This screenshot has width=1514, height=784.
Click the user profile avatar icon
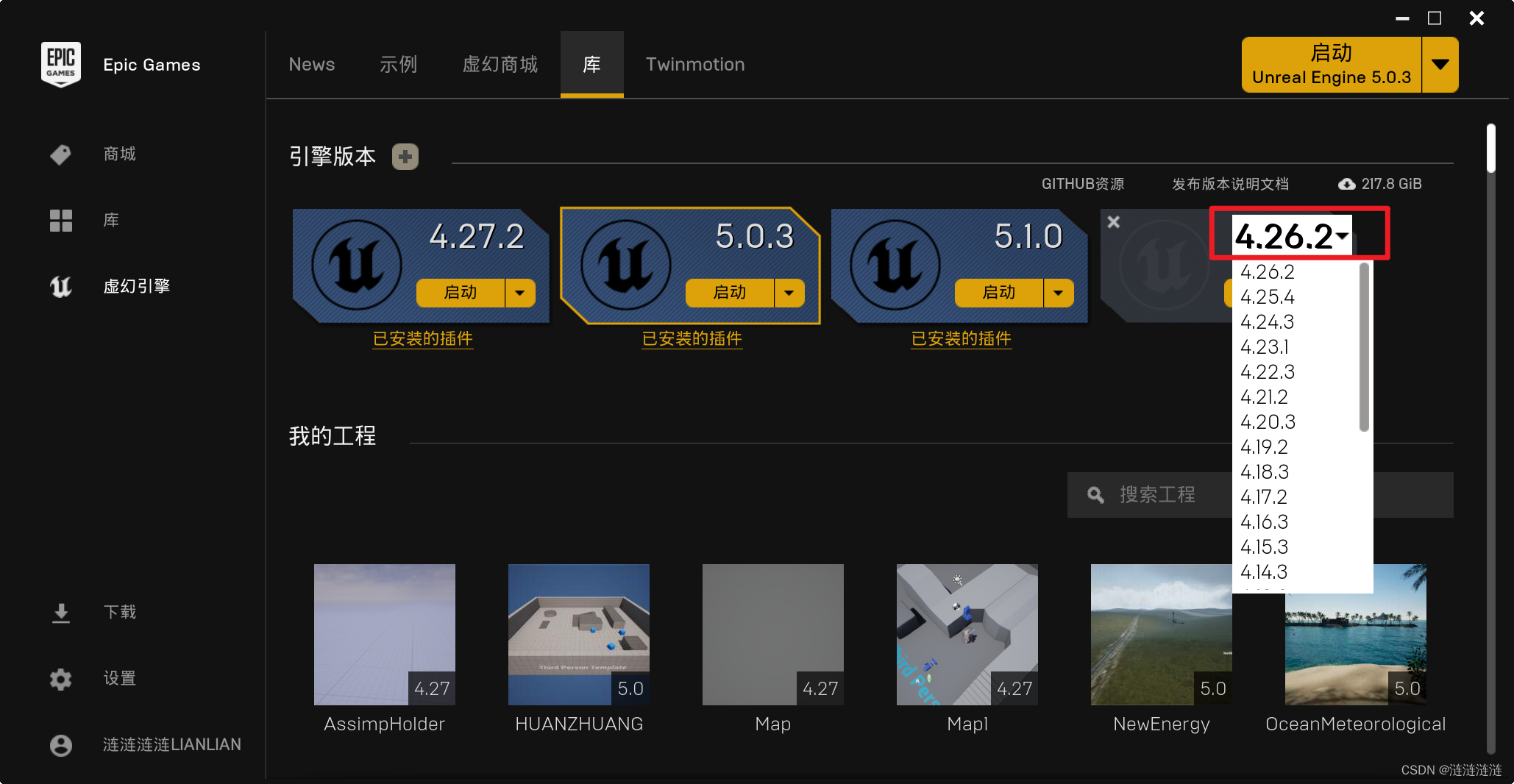click(60, 745)
